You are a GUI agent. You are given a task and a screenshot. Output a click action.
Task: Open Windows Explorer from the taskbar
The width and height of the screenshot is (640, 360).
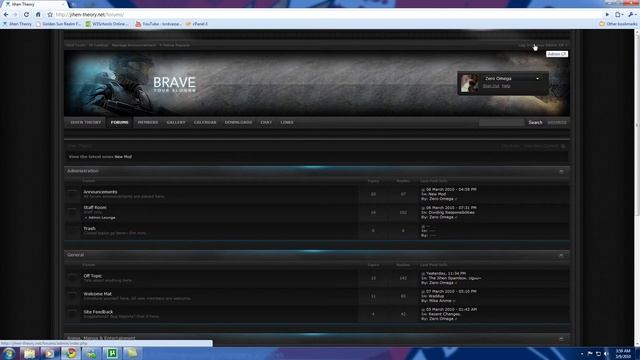tap(29, 353)
